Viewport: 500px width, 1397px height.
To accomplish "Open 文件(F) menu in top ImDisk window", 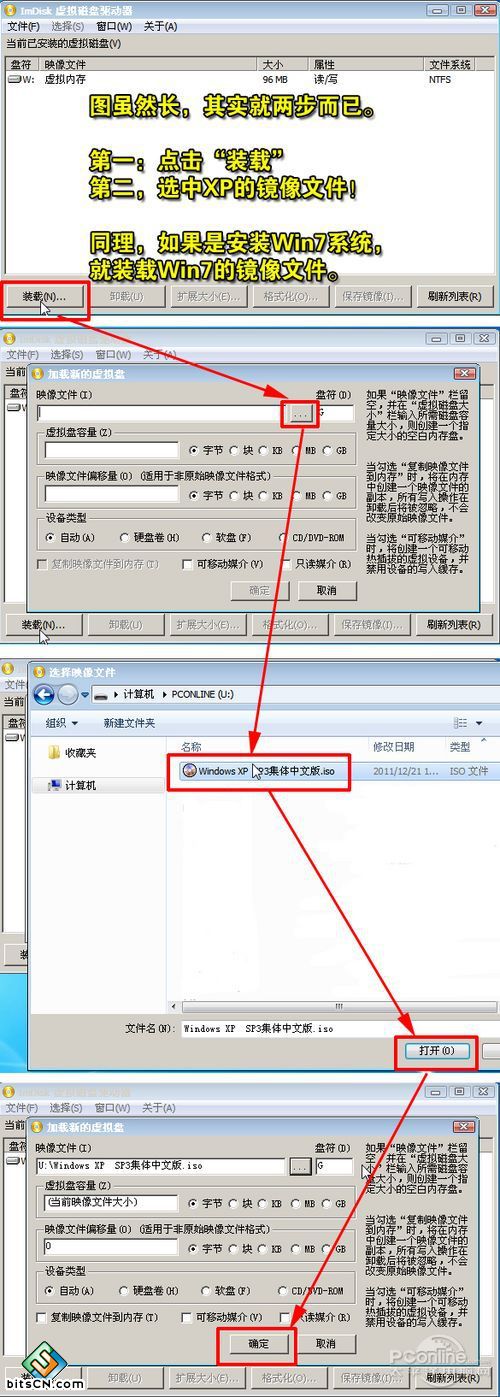I will [x=23, y=25].
